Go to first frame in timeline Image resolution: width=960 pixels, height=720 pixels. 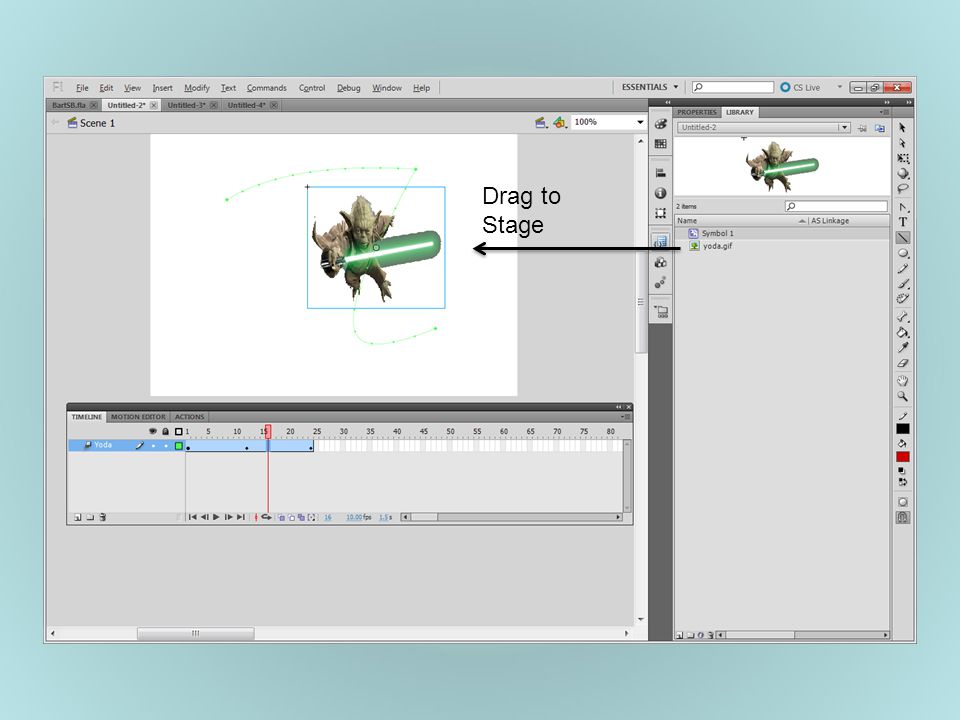[x=193, y=517]
